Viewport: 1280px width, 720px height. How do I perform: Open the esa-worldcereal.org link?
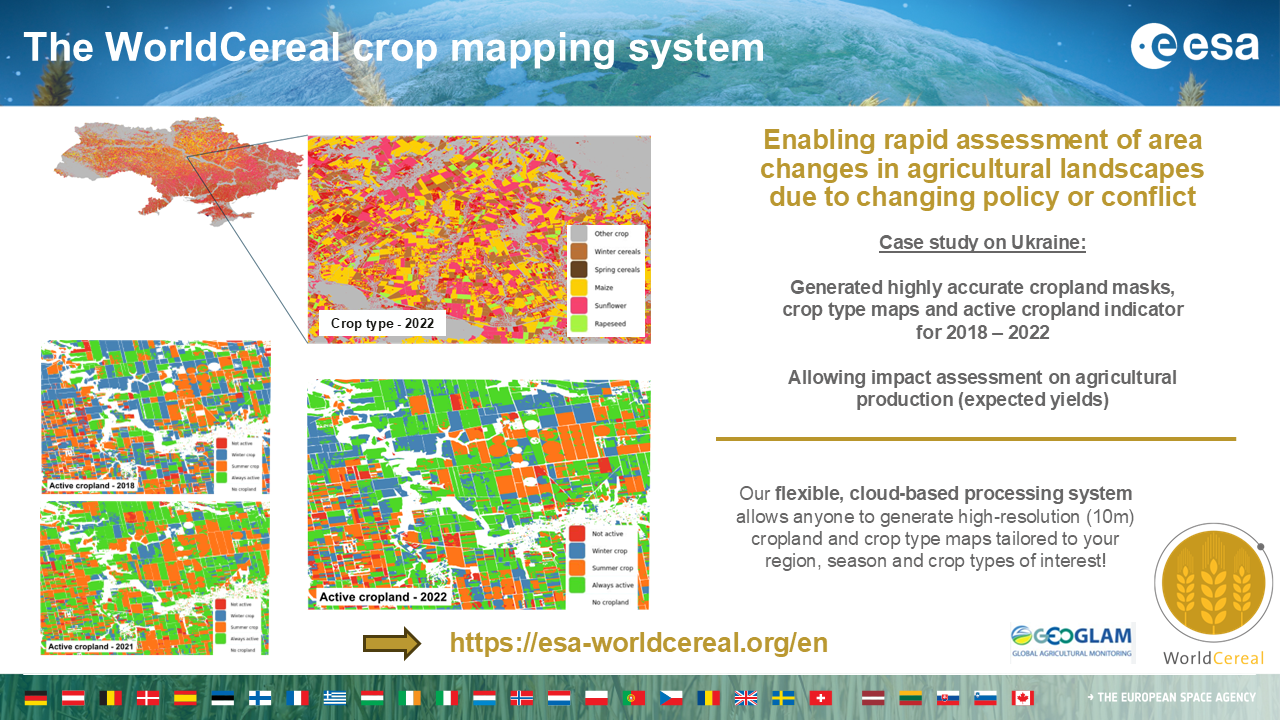coord(638,643)
